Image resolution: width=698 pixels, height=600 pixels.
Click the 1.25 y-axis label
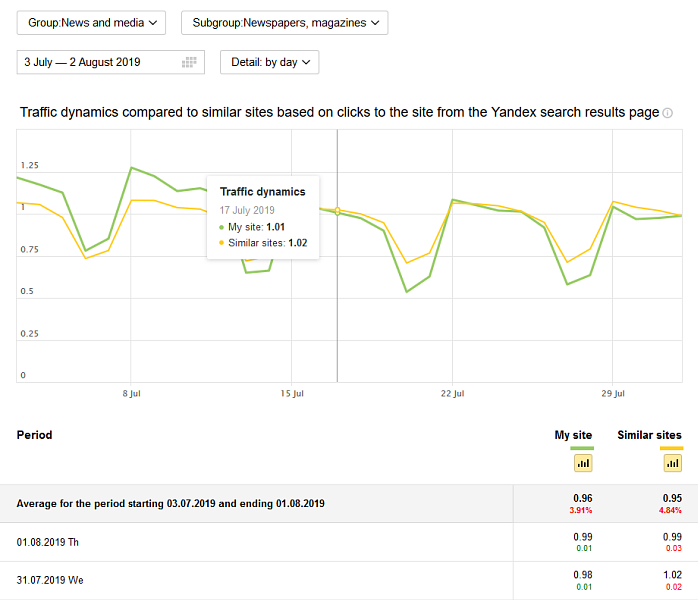coord(29,165)
